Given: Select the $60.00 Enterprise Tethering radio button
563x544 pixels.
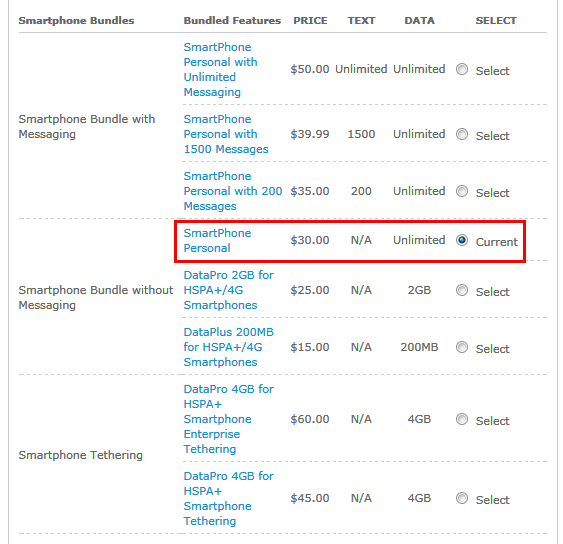Looking at the screenshot, I should (462, 419).
